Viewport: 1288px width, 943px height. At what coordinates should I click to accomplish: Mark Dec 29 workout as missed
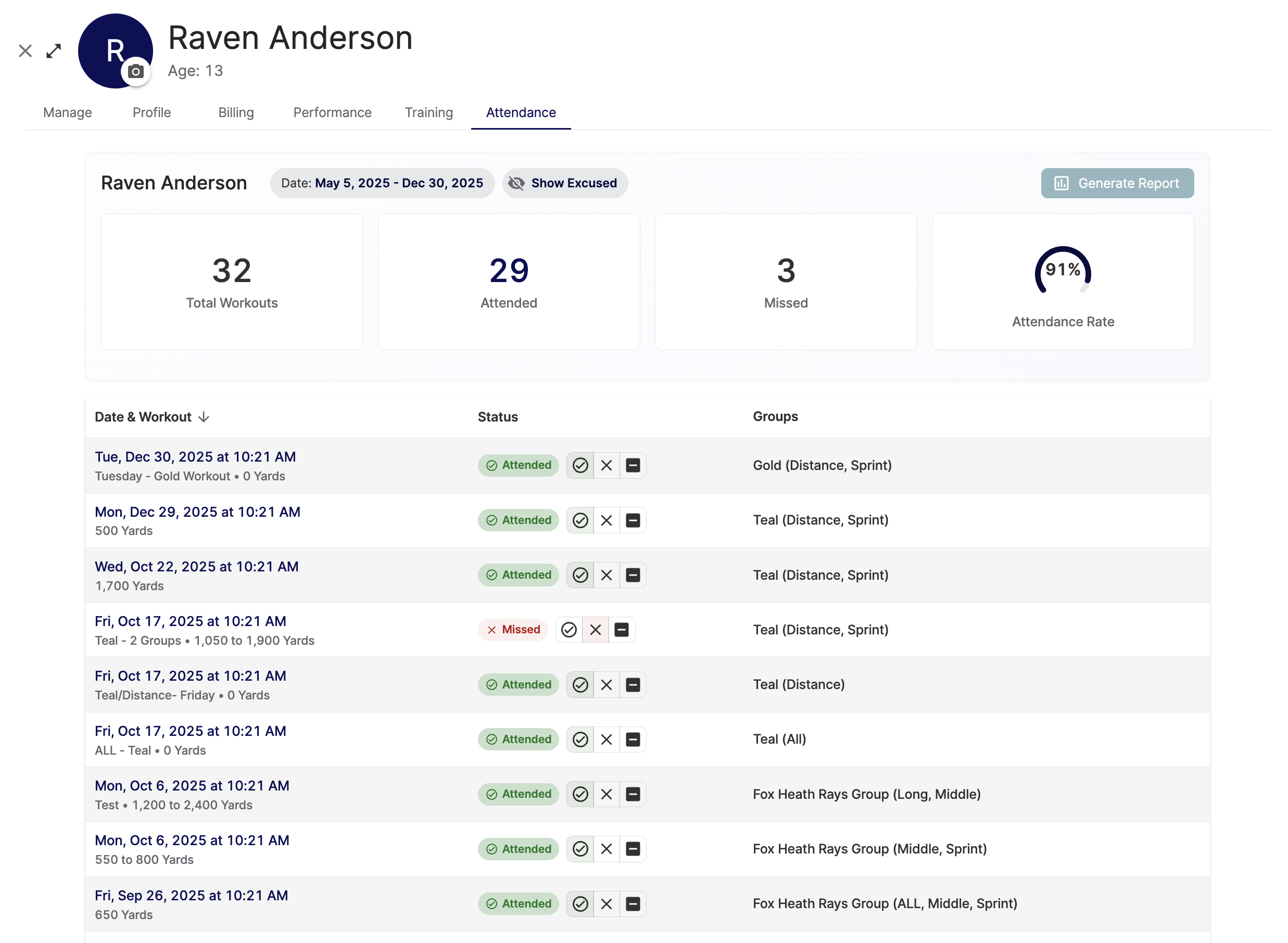coord(607,520)
